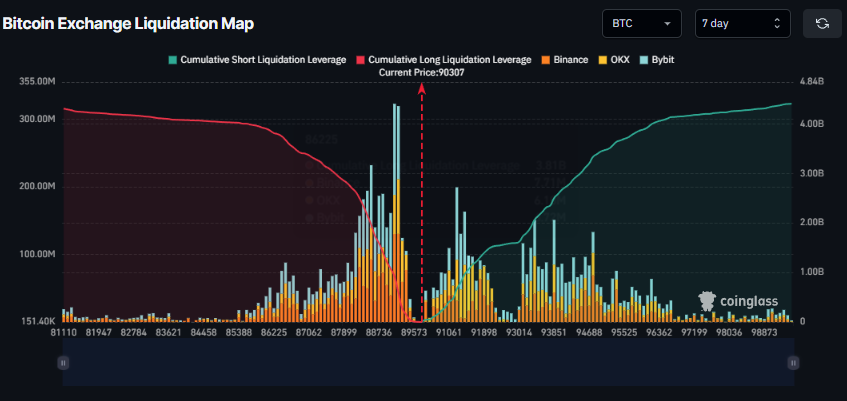Click the red long leverage legend swatch
The height and width of the screenshot is (401, 847).
[360, 60]
